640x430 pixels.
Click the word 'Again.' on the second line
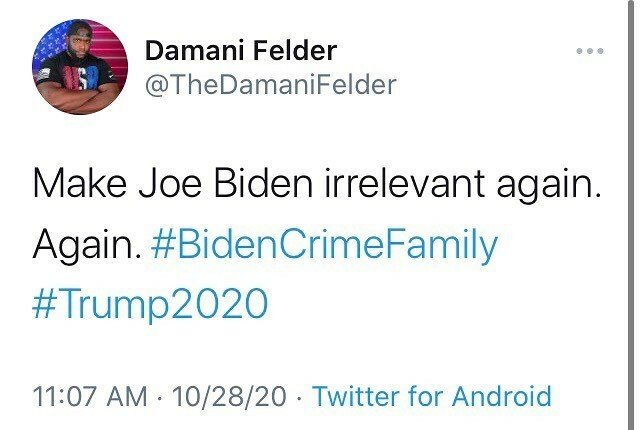click(86, 245)
